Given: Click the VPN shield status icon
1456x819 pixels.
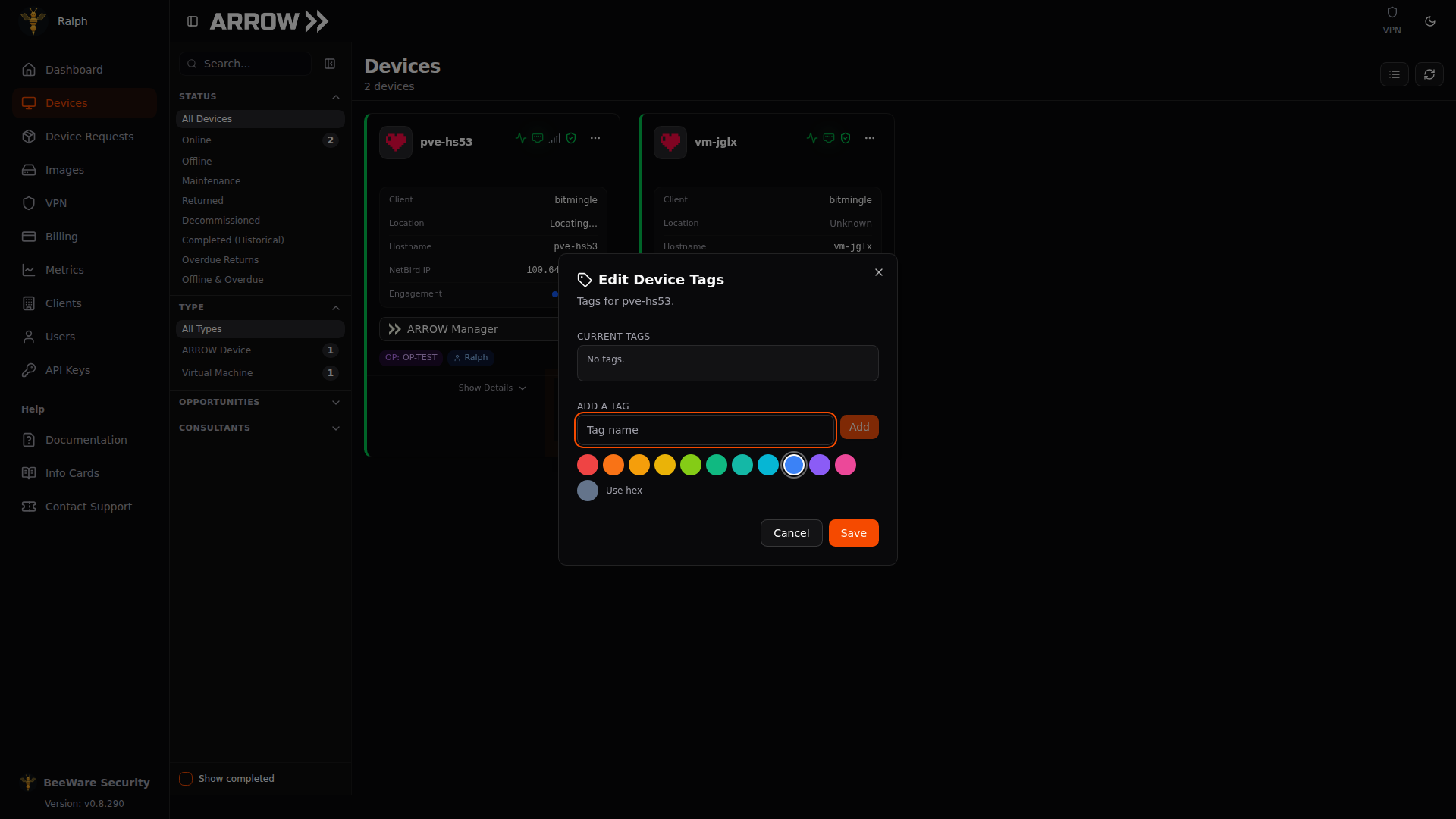Looking at the screenshot, I should (1392, 12).
